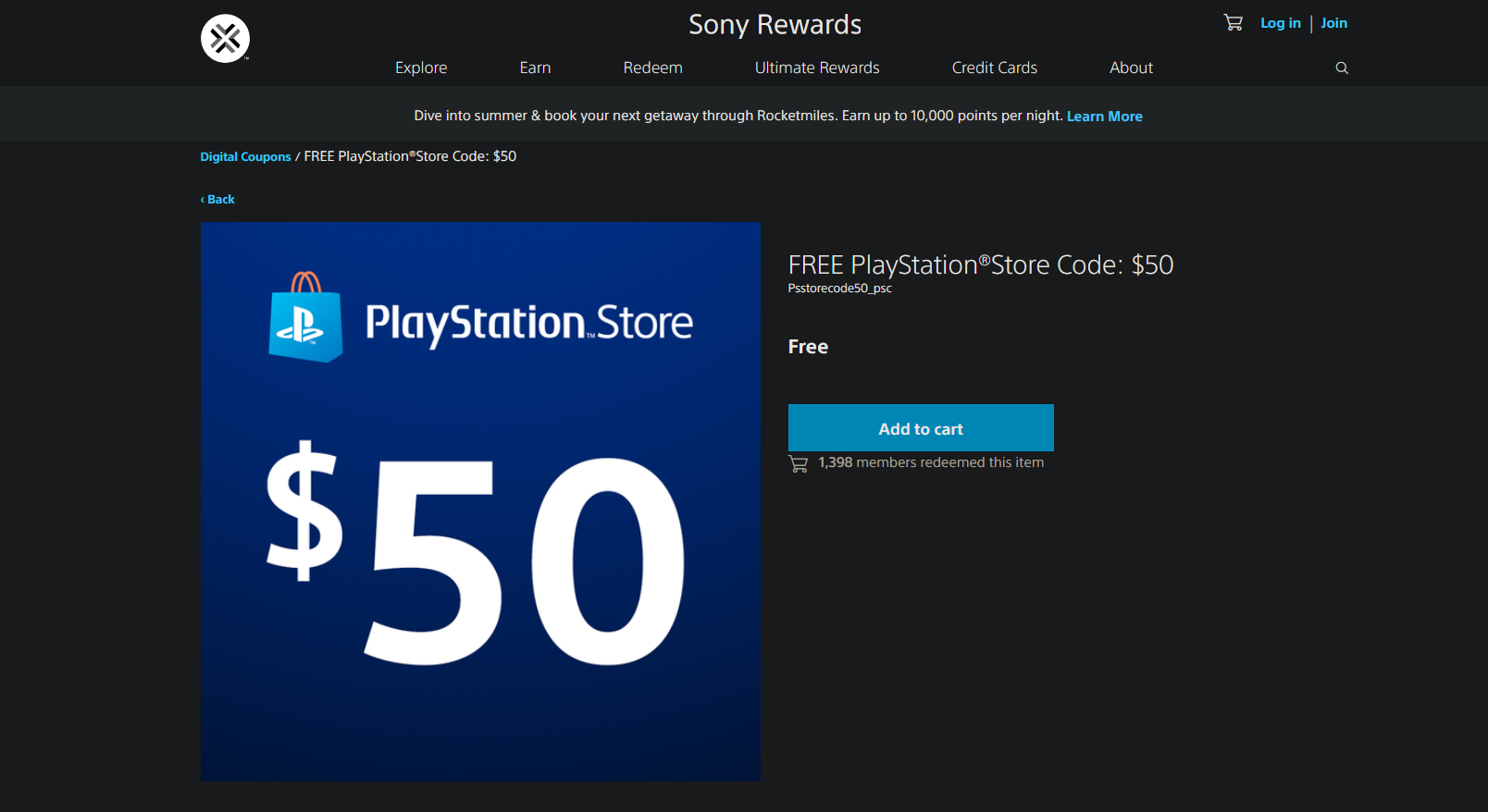
Task: Go to Digital Coupons breadcrumb
Action: (x=245, y=156)
